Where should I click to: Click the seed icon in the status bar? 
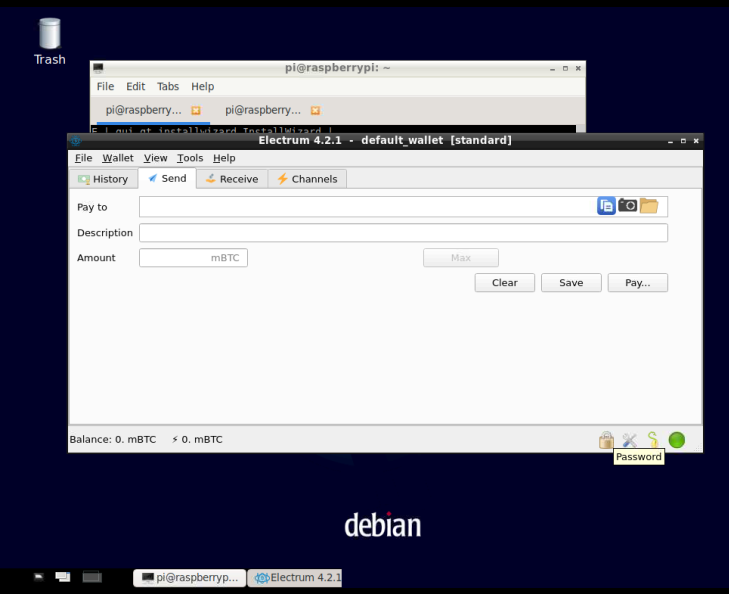653,440
